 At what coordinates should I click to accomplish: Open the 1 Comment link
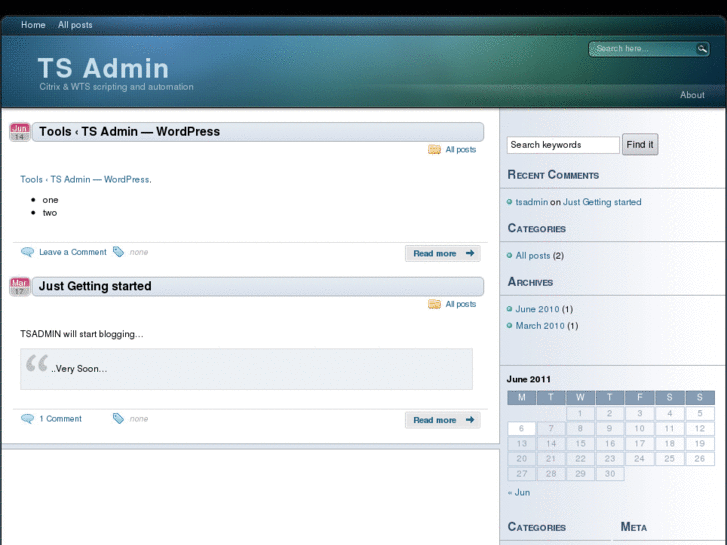click(x=60, y=419)
